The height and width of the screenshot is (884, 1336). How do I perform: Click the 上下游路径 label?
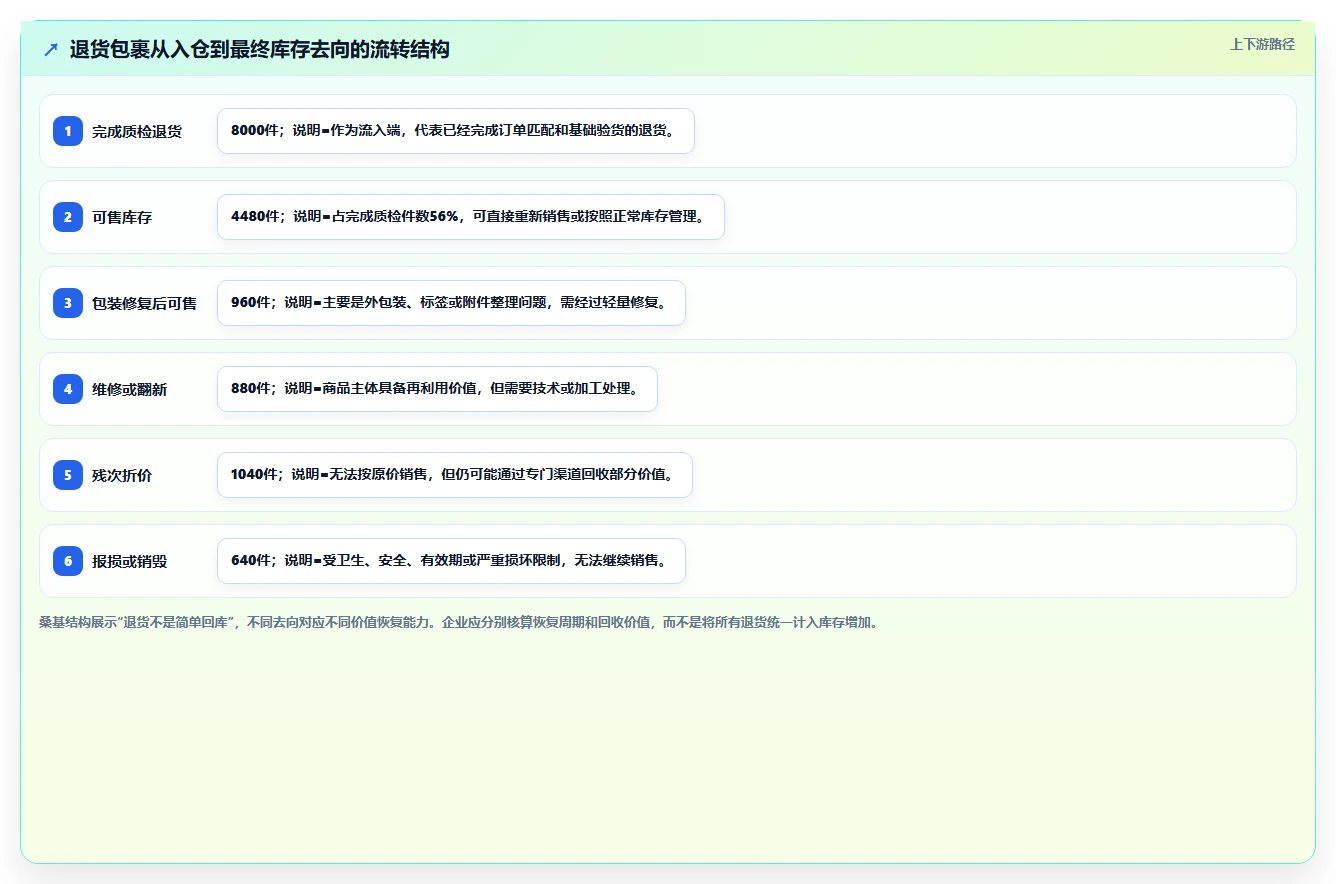click(x=1262, y=44)
